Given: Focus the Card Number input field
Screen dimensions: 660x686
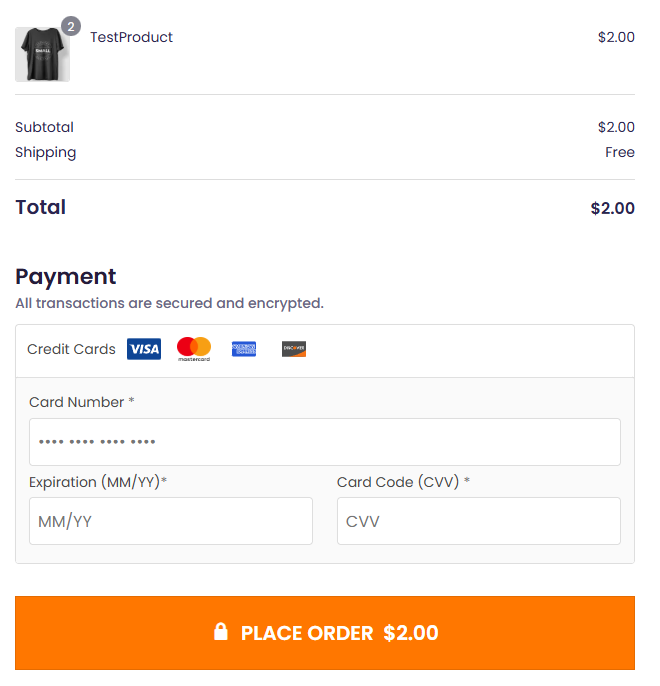Looking at the screenshot, I should (x=324, y=442).
